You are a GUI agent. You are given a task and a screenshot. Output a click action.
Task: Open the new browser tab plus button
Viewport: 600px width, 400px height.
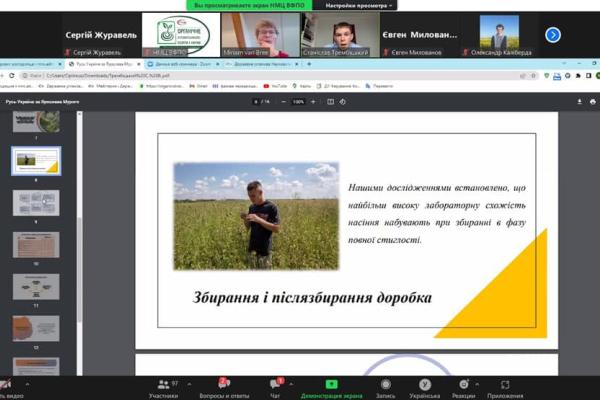309,64
